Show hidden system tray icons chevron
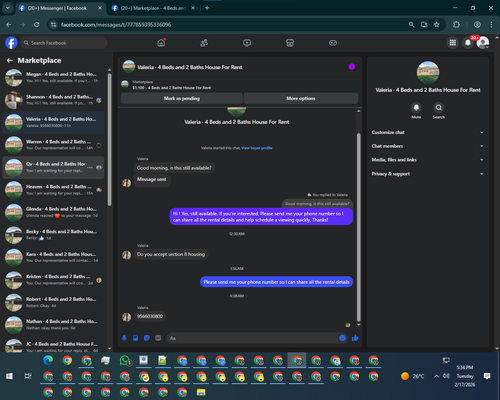The height and width of the screenshot is (400, 500). [436, 376]
